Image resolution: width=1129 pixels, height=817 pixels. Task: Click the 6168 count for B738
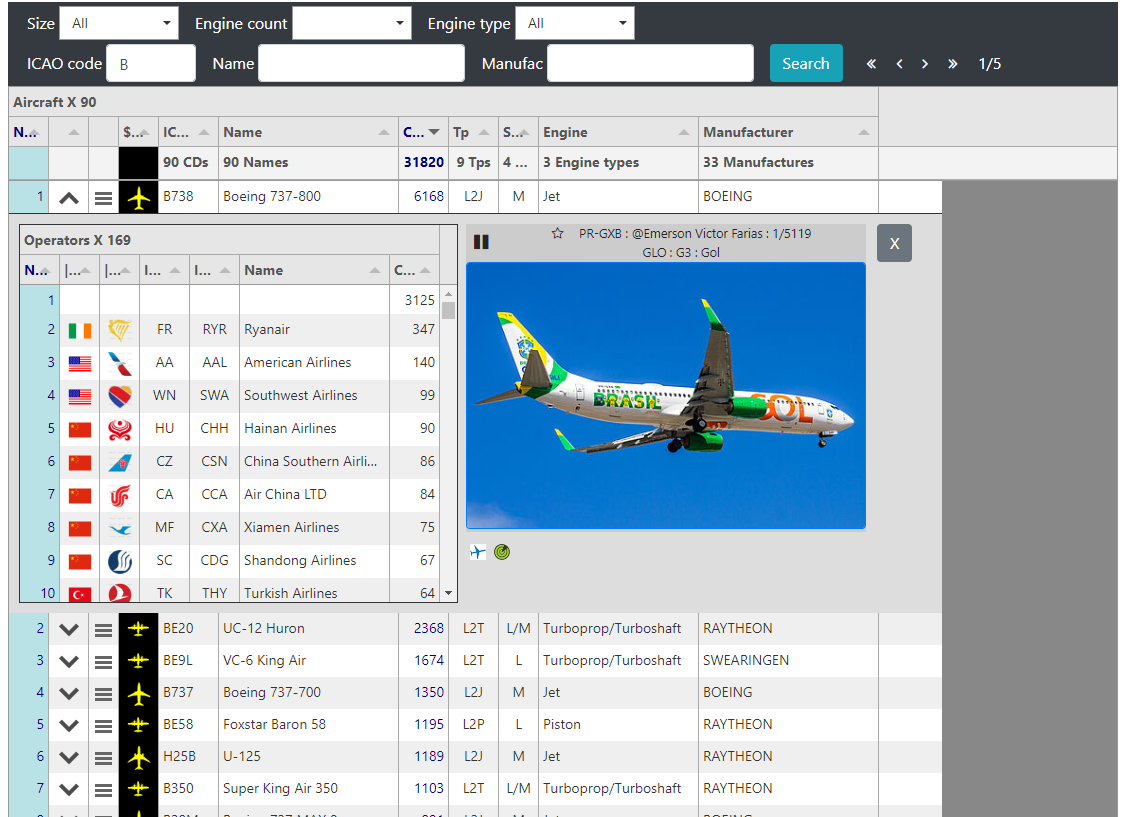428,197
